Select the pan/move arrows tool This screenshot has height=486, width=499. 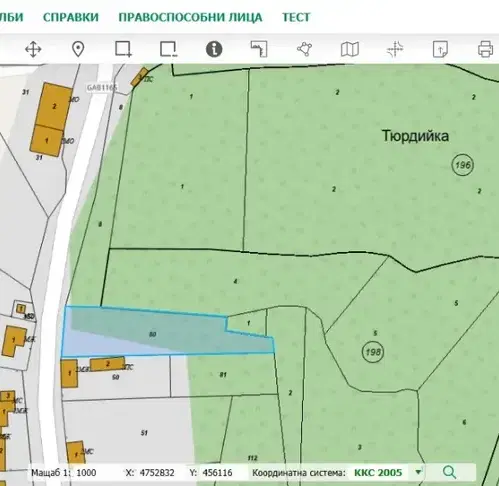click(x=33, y=49)
